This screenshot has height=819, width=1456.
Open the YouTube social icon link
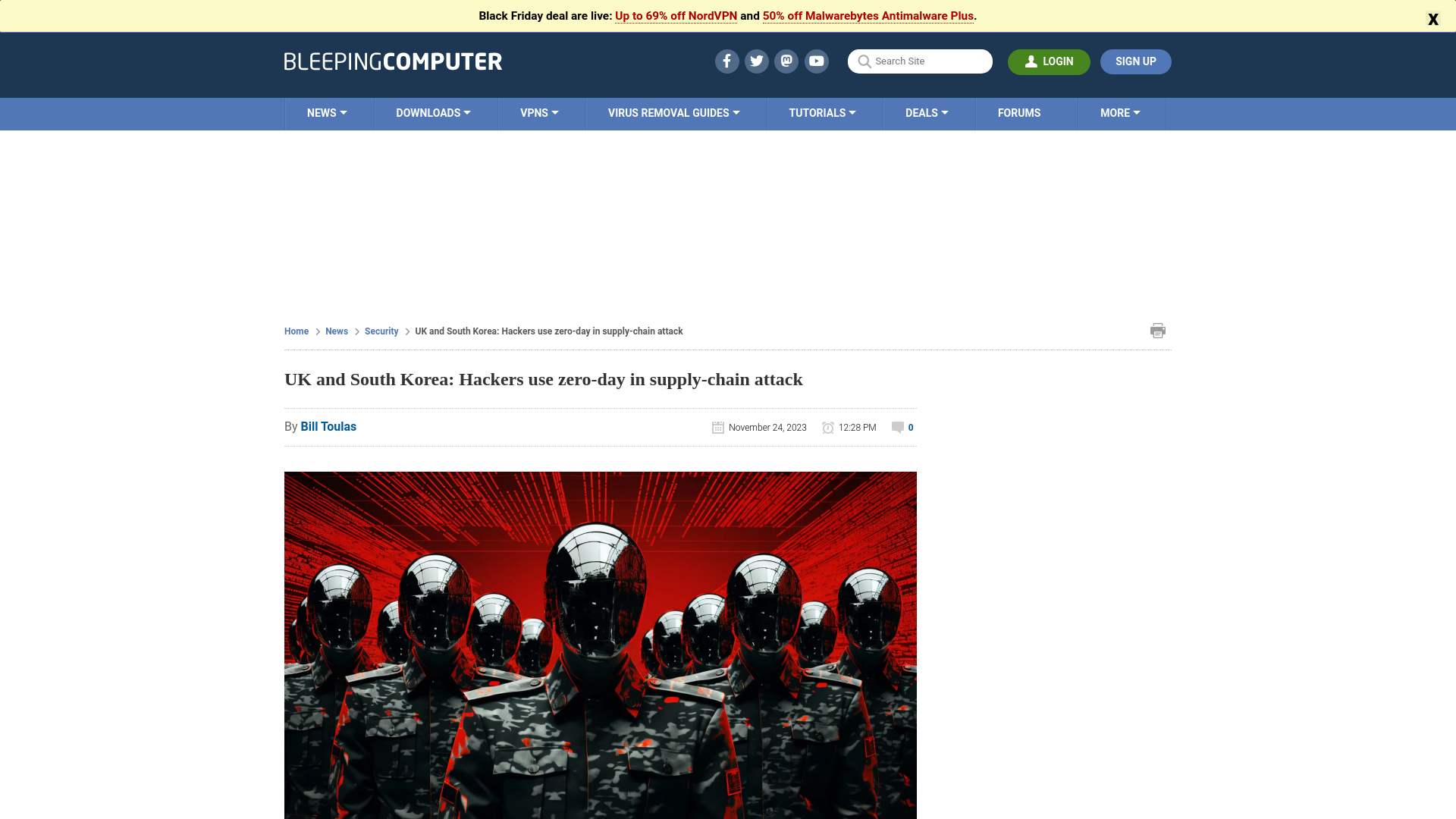tap(816, 61)
